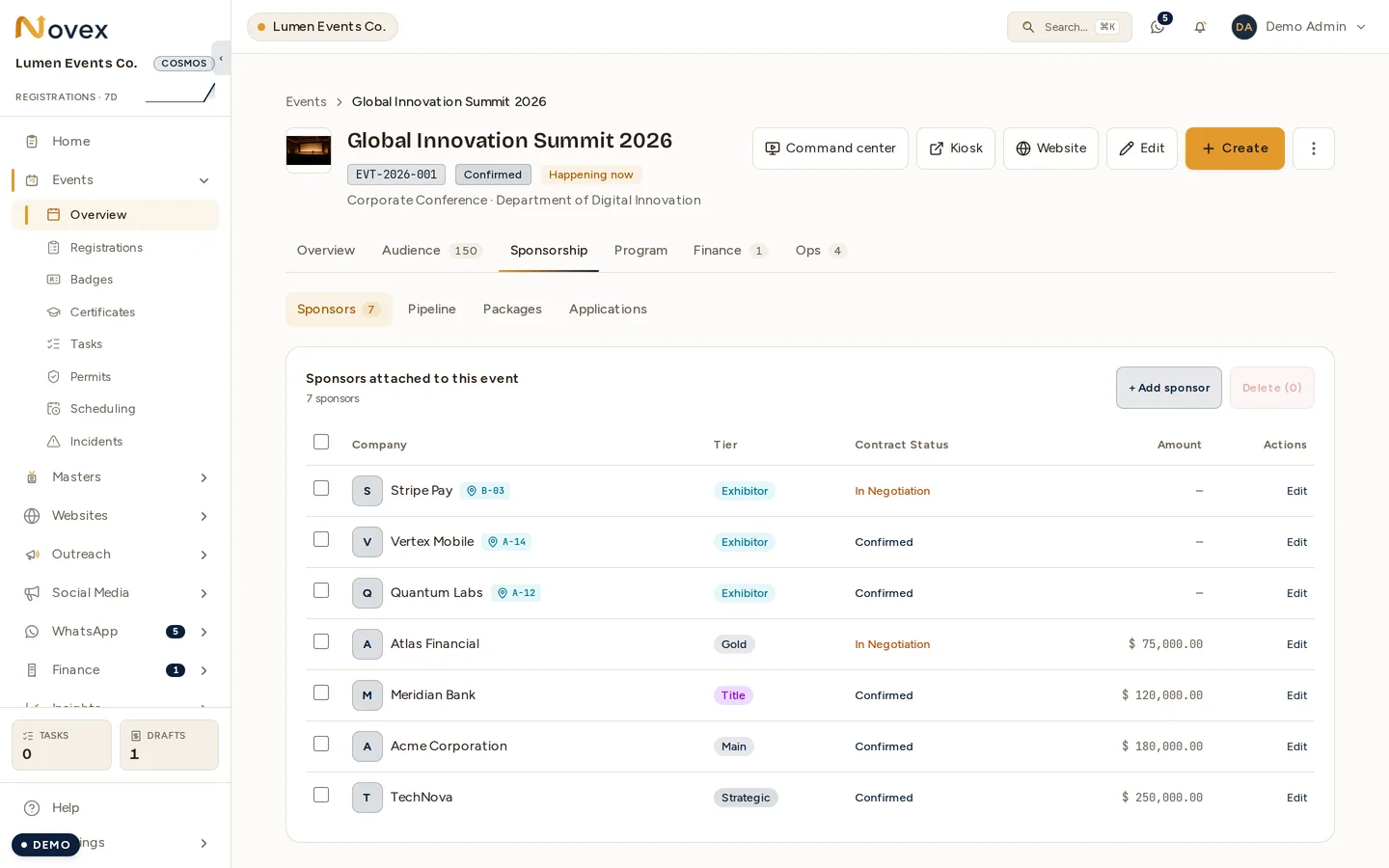Click the Novex logo
Screen dimensions: 1389x868
[x=62, y=28]
